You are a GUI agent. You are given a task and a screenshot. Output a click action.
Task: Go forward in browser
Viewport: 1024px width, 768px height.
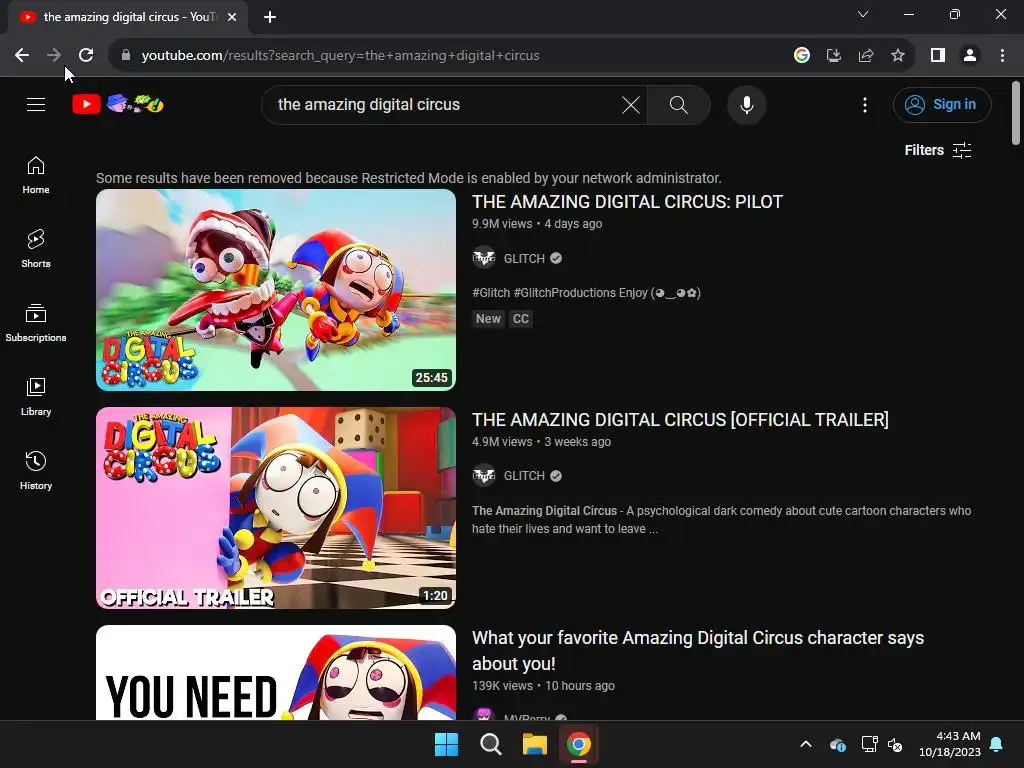(54, 56)
